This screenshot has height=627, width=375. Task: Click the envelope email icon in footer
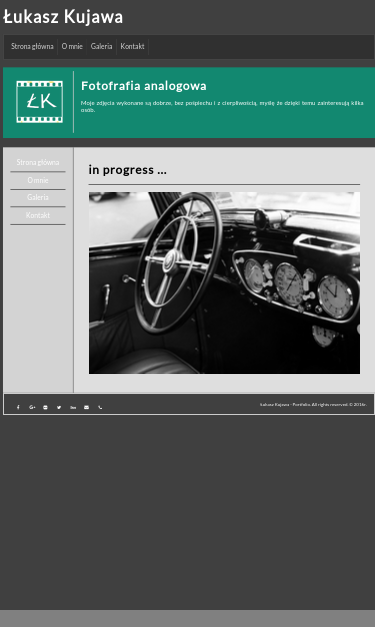[86, 407]
